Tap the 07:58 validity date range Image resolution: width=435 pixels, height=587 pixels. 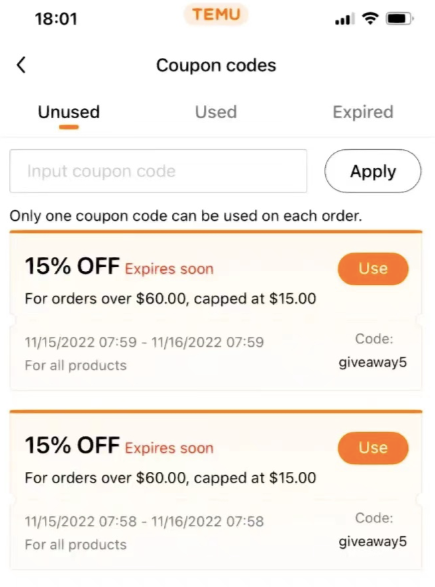click(x=144, y=521)
